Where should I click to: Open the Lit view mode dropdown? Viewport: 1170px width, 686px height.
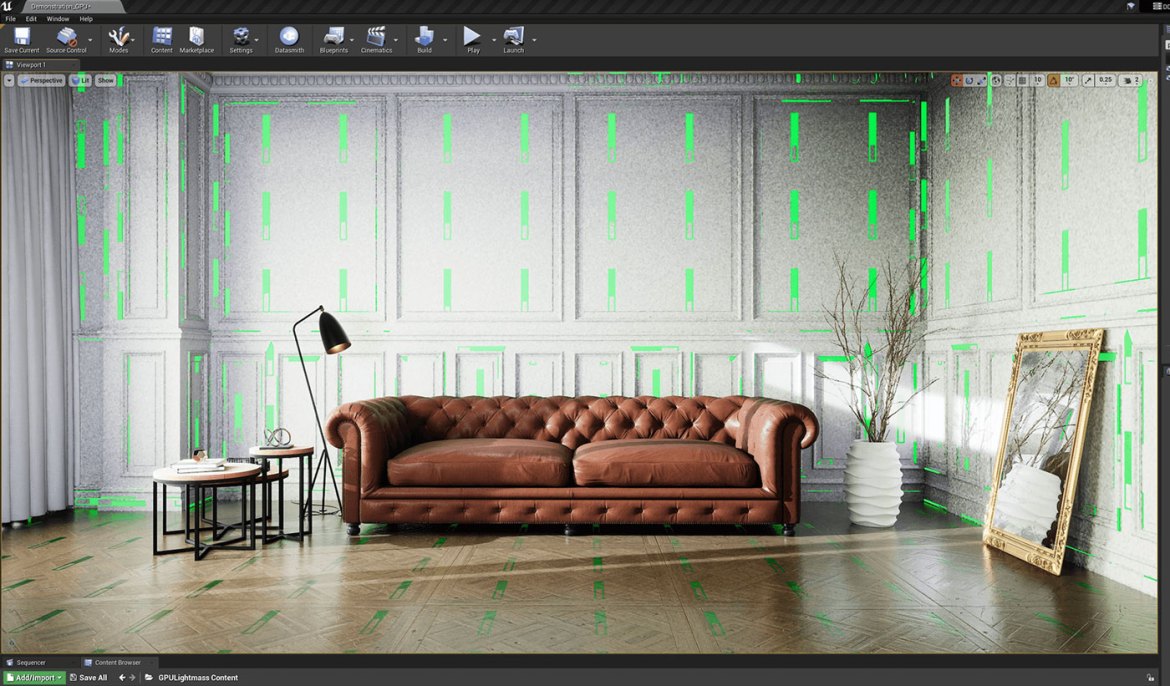(81, 80)
